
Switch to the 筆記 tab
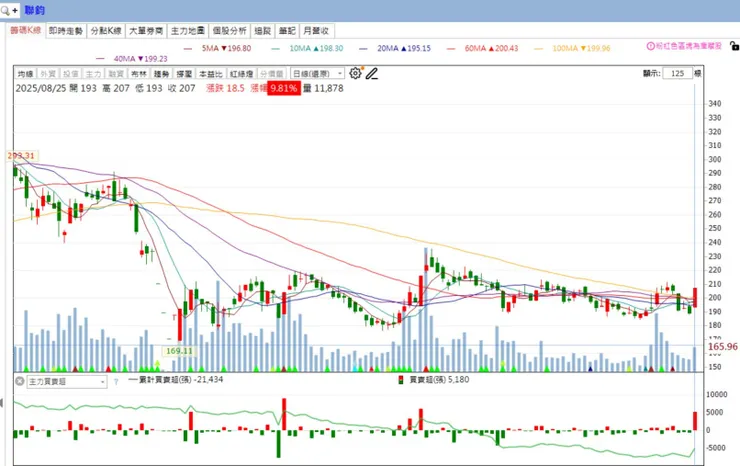tap(287, 31)
